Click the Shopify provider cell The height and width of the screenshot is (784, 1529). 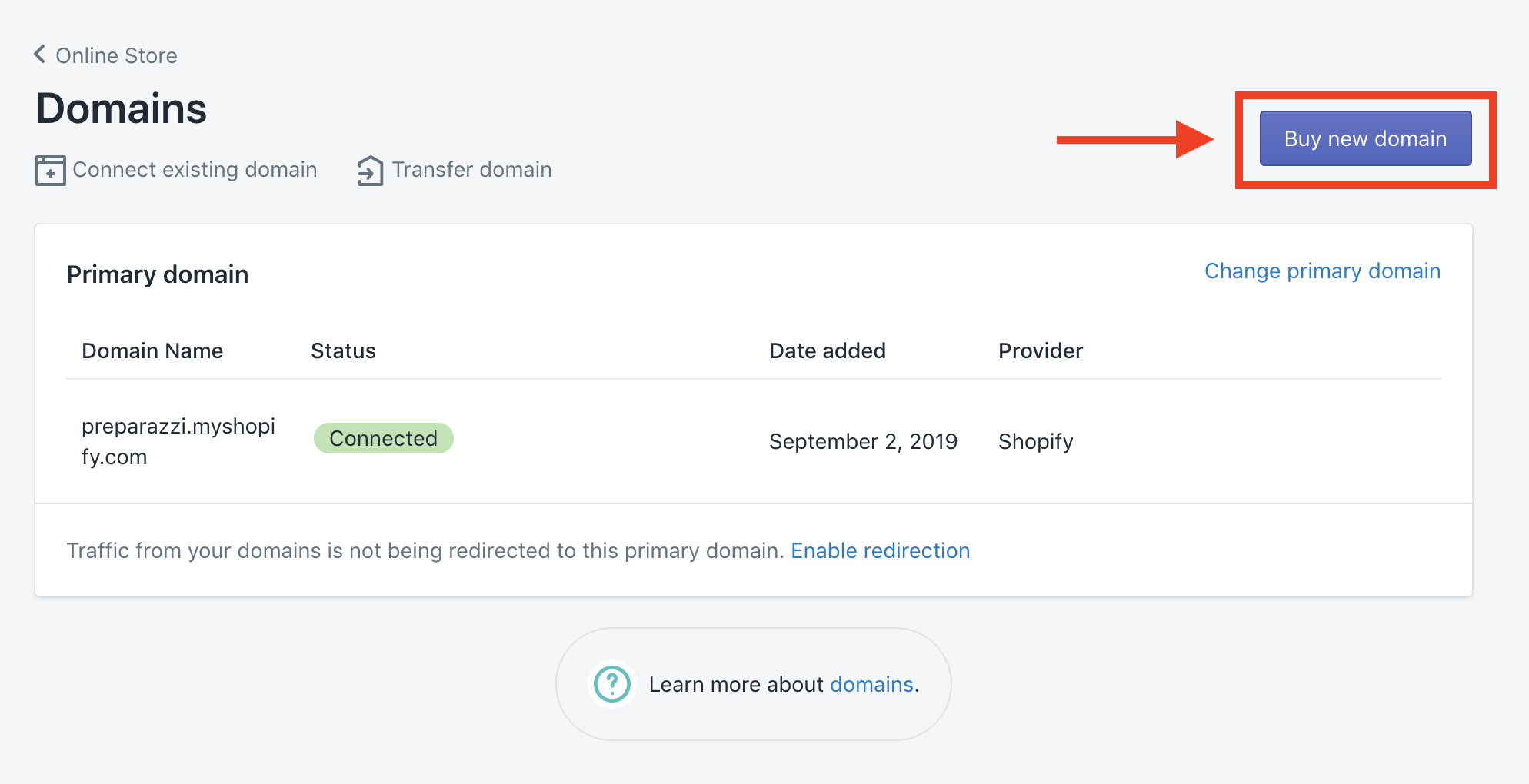[1035, 441]
